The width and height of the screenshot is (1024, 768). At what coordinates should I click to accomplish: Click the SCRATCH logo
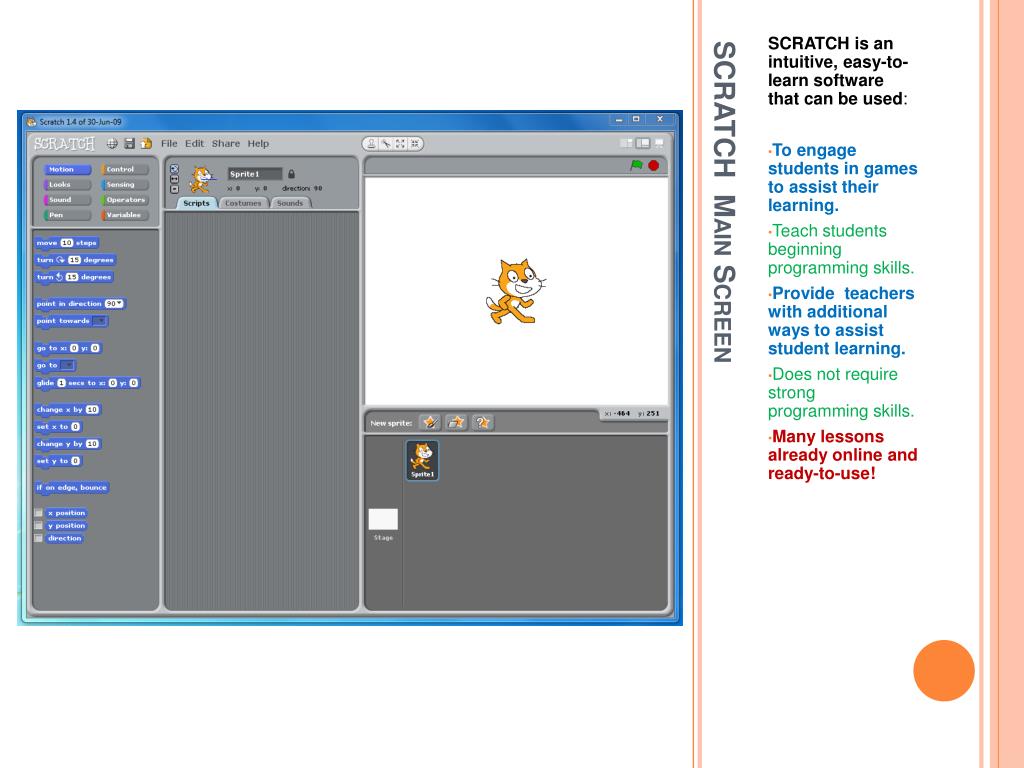pos(64,144)
